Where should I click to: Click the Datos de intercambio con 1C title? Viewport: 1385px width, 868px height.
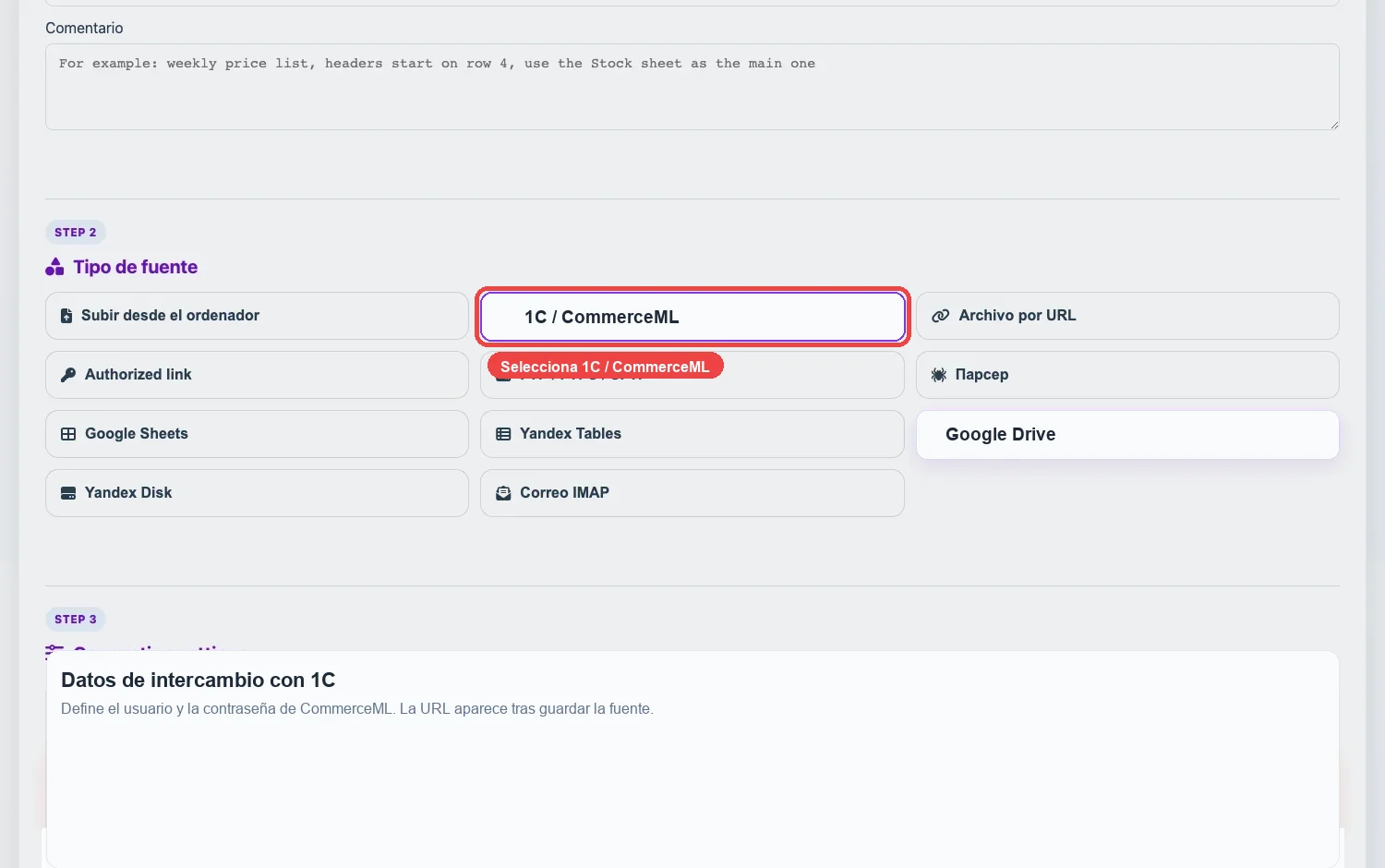(199, 681)
